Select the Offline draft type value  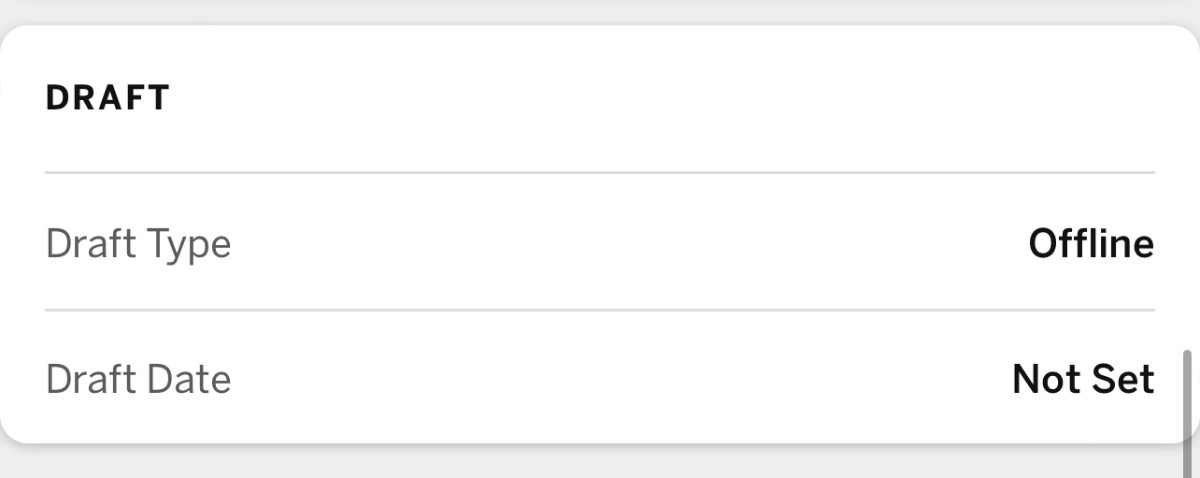point(1090,243)
